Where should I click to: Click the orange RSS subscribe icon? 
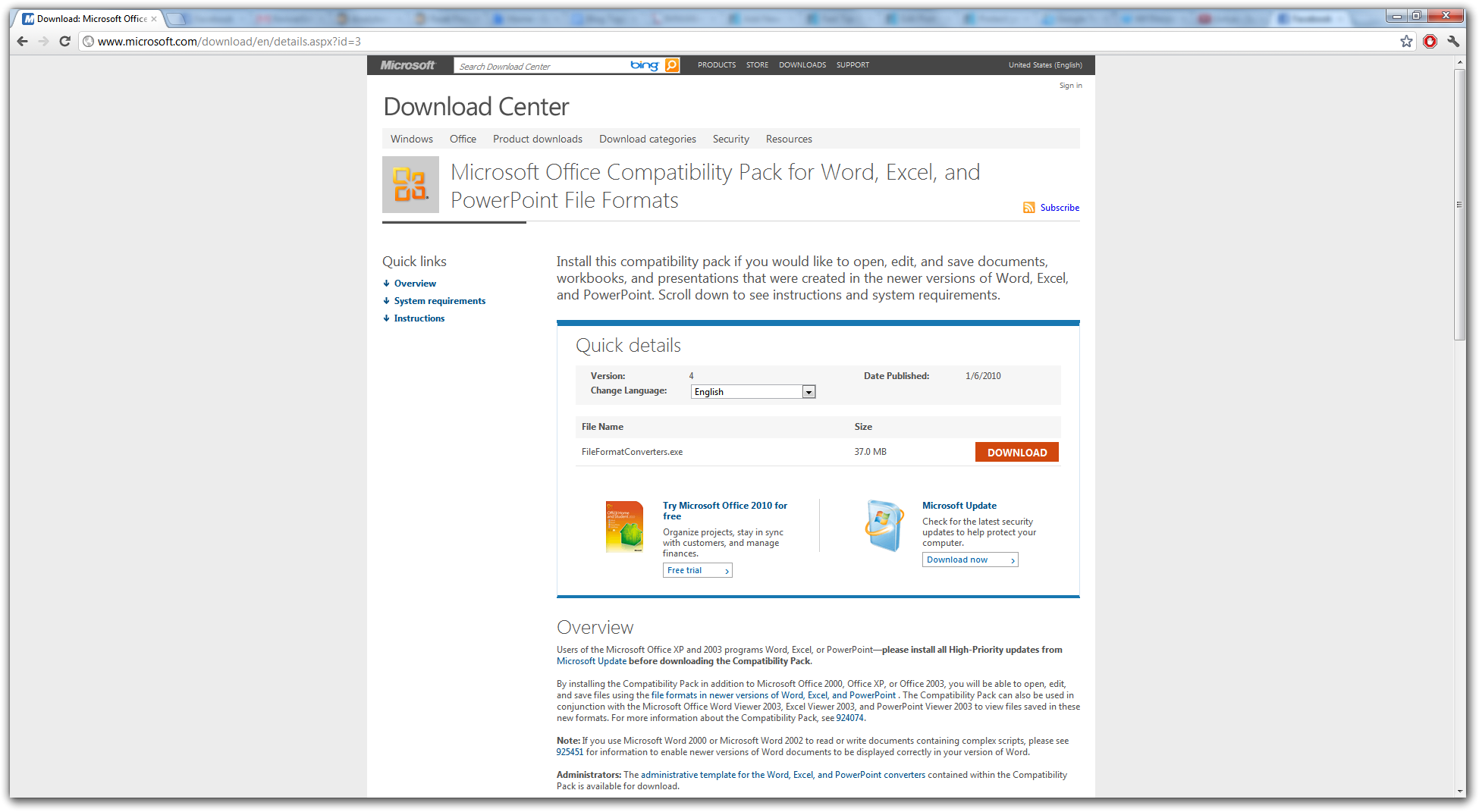click(x=1028, y=208)
